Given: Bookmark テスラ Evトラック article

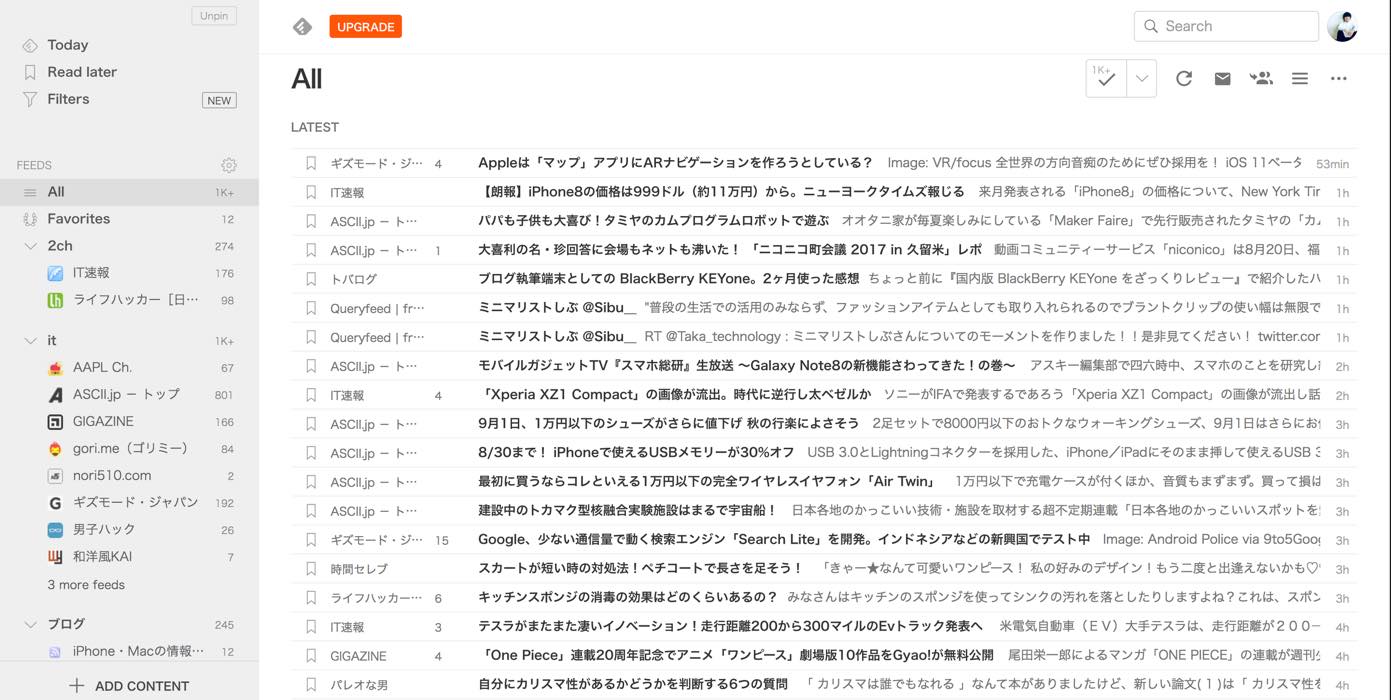Looking at the screenshot, I should [x=311, y=627].
